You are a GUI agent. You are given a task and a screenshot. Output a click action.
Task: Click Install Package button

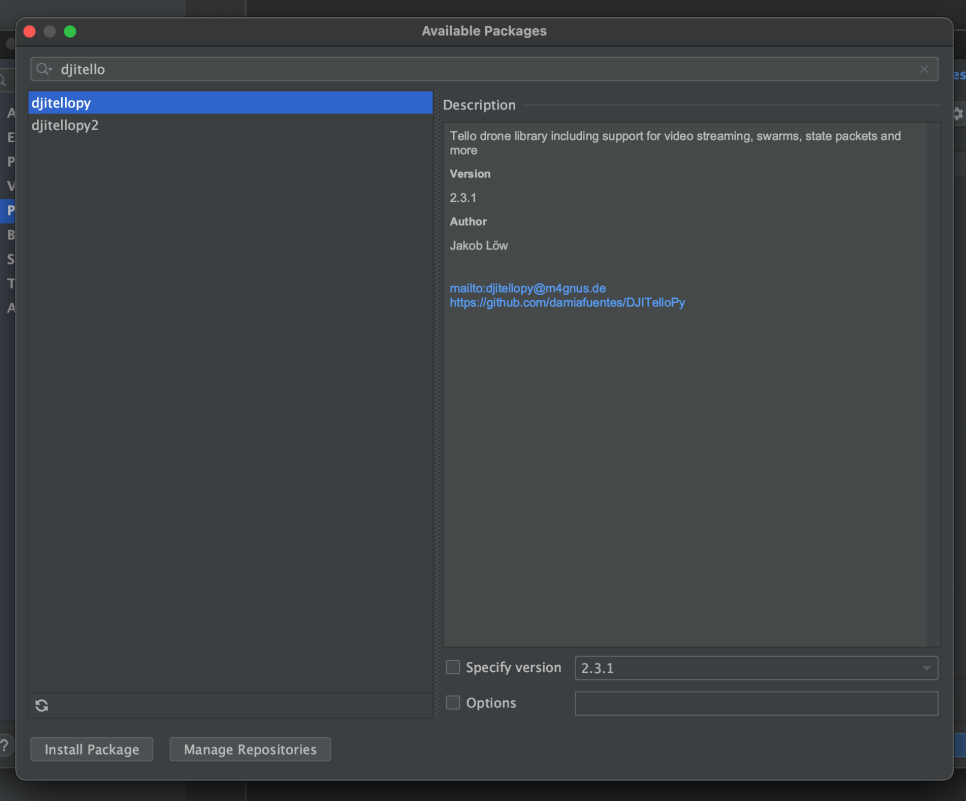click(92, 749)
